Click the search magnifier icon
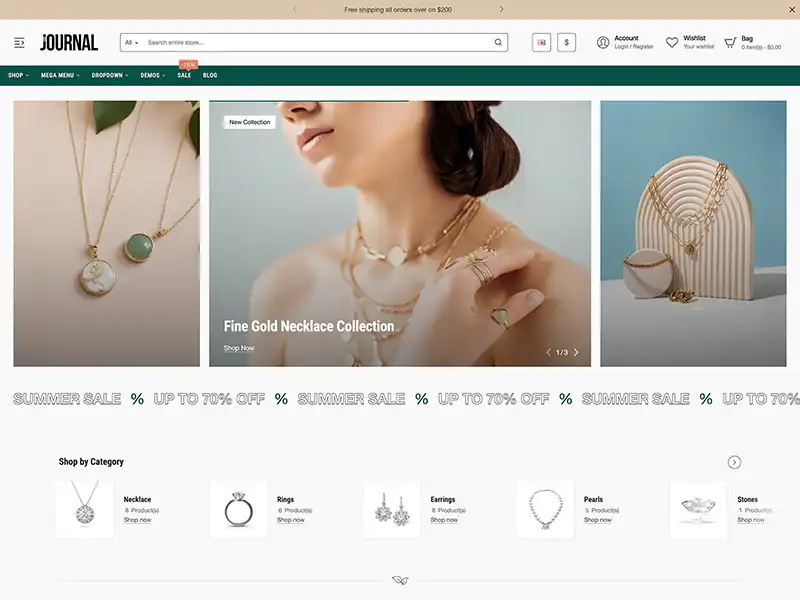 (x=497, y=42)
